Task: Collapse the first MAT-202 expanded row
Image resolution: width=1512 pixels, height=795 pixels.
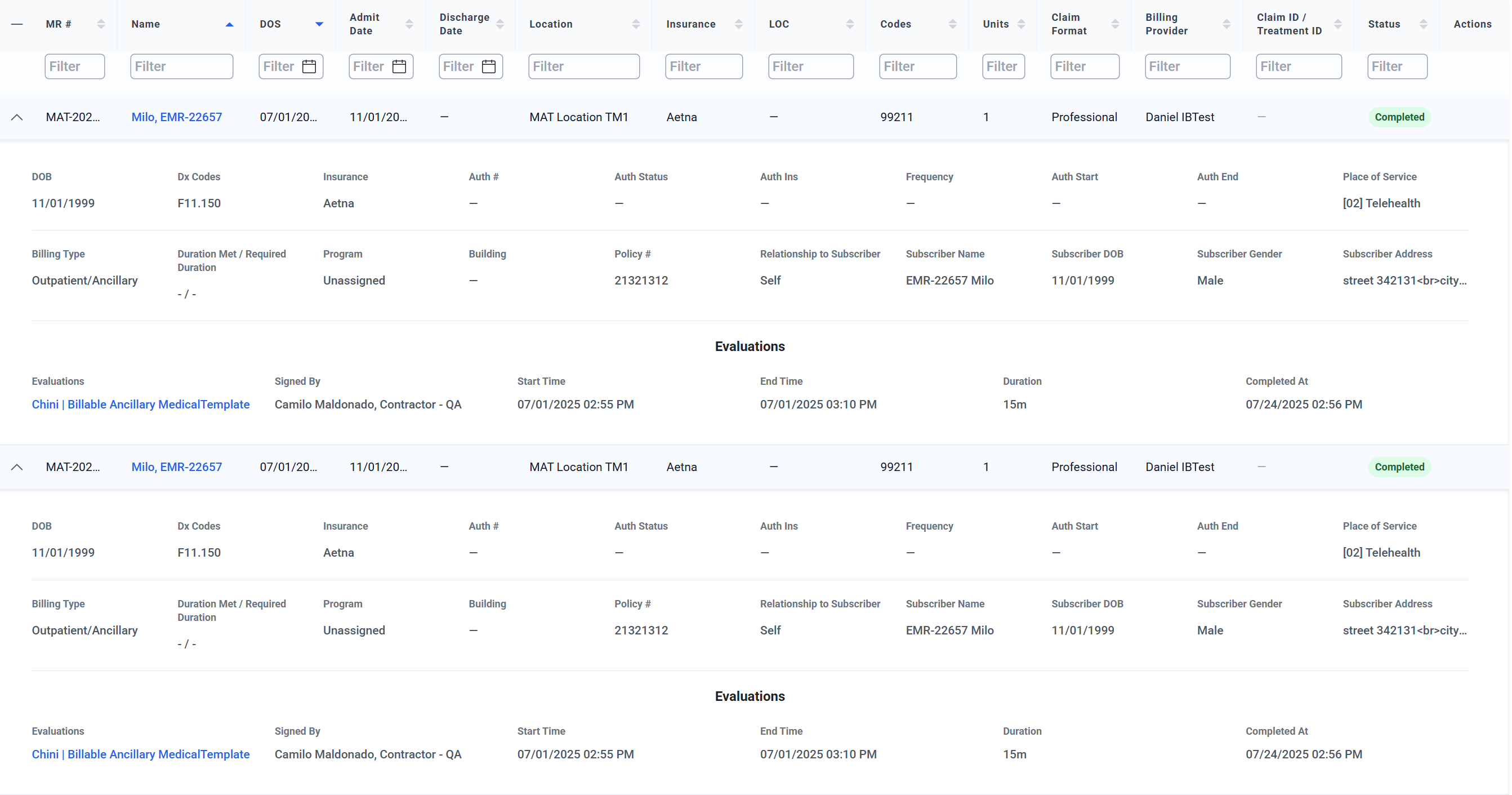Action: 17,117
